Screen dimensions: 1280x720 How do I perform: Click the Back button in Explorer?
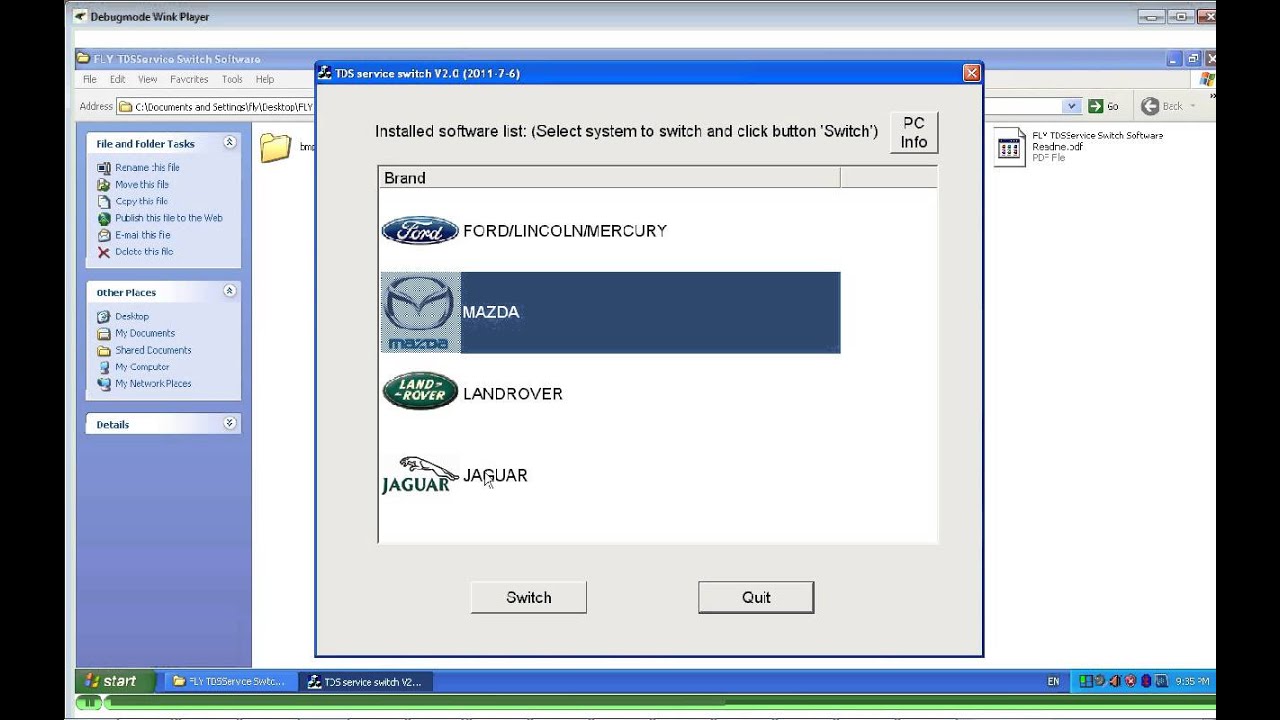click(x=1162, y=106)
